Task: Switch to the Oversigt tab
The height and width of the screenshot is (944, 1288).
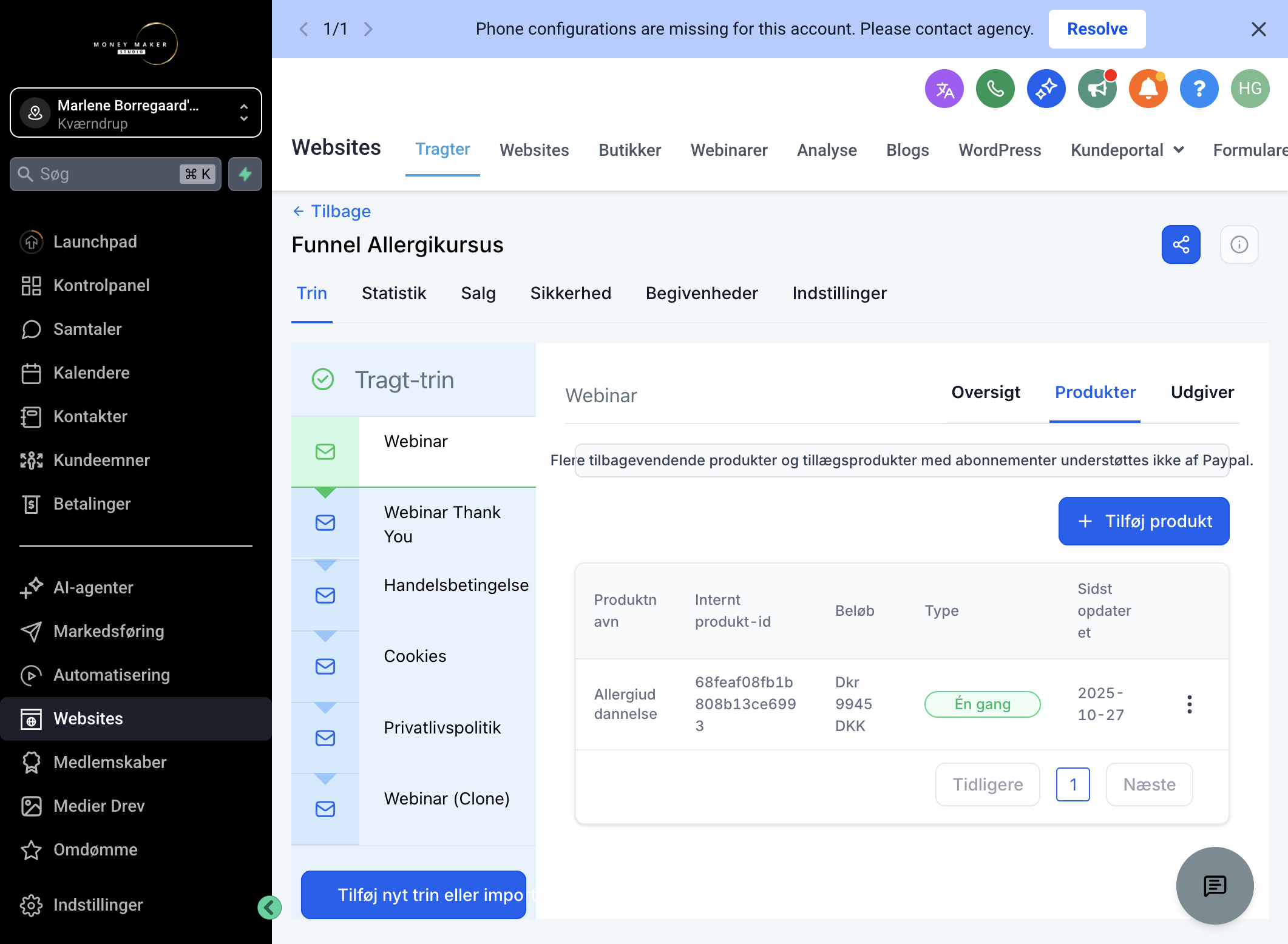Action: coord(986,393)
